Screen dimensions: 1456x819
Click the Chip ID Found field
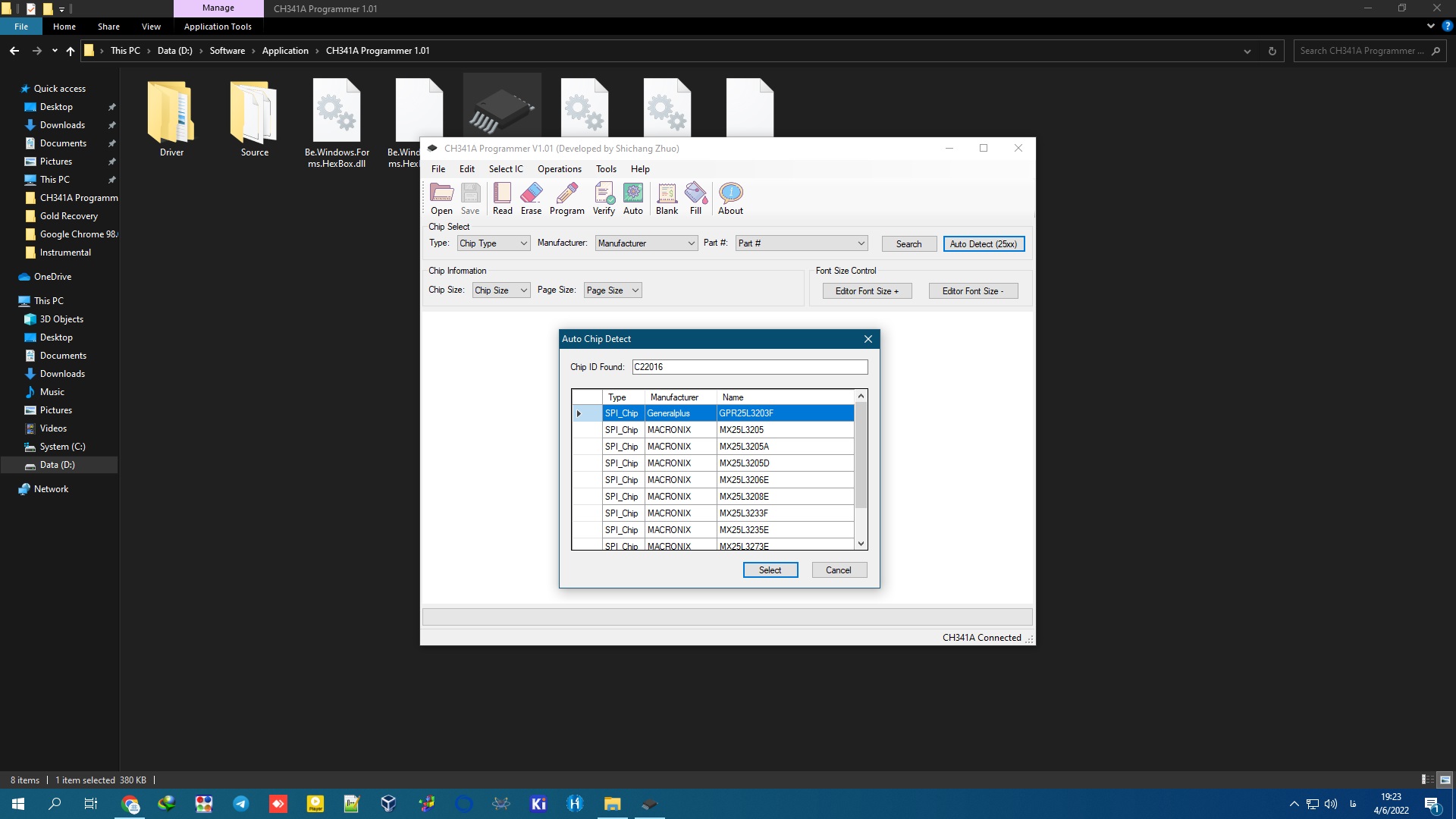750,367
